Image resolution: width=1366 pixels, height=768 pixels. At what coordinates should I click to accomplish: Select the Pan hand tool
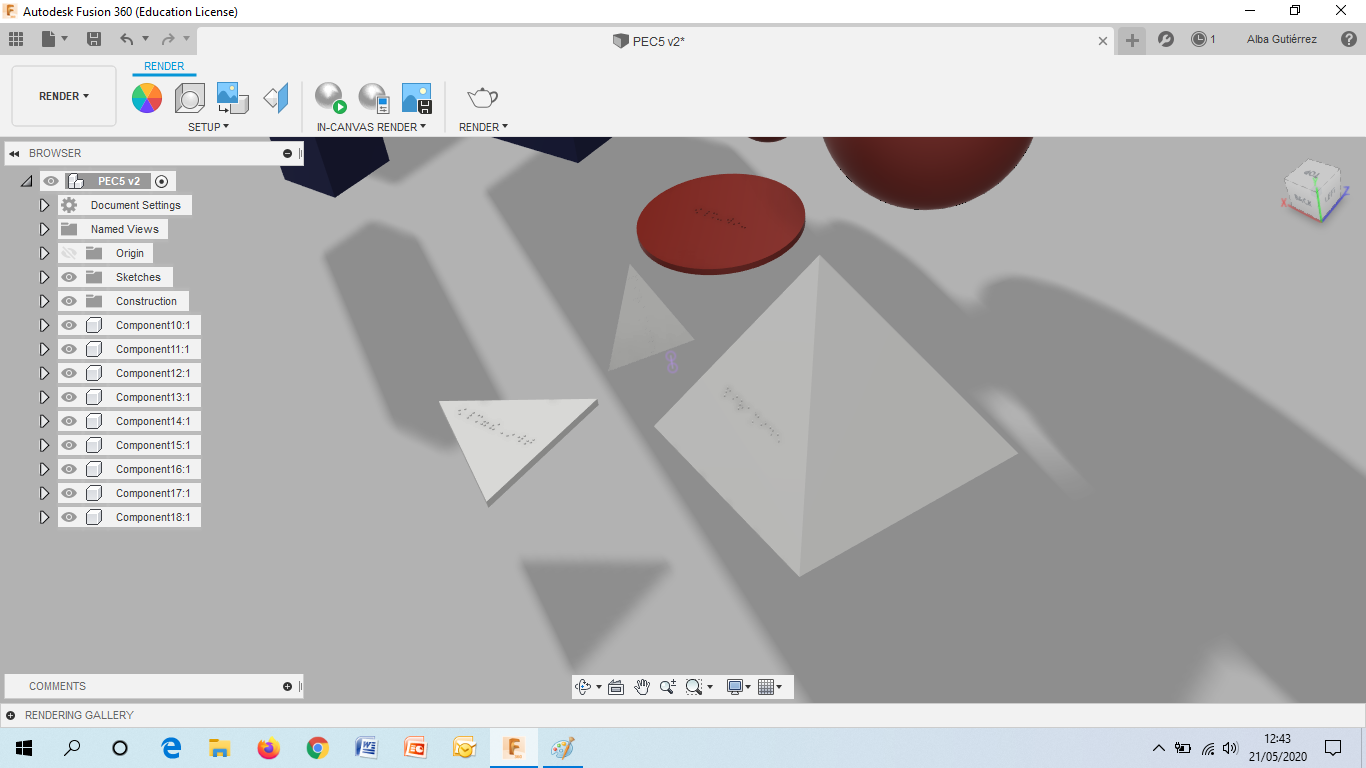tap(642, 687)
